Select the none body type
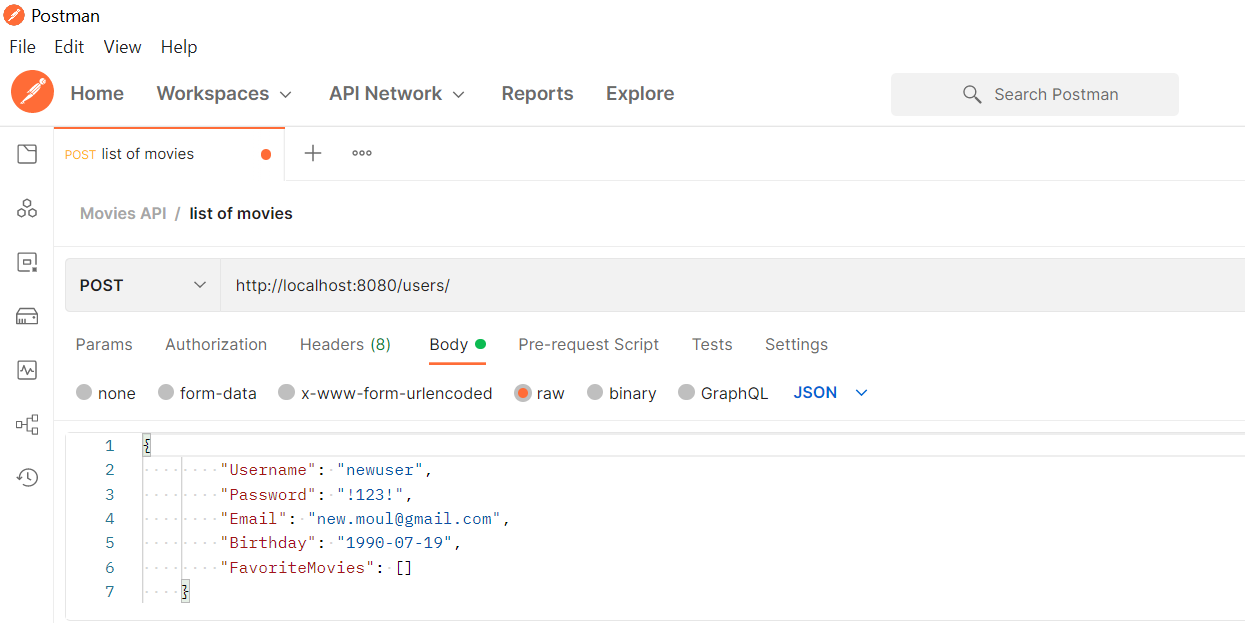1245x623 pixels. (x=106, y=393)
